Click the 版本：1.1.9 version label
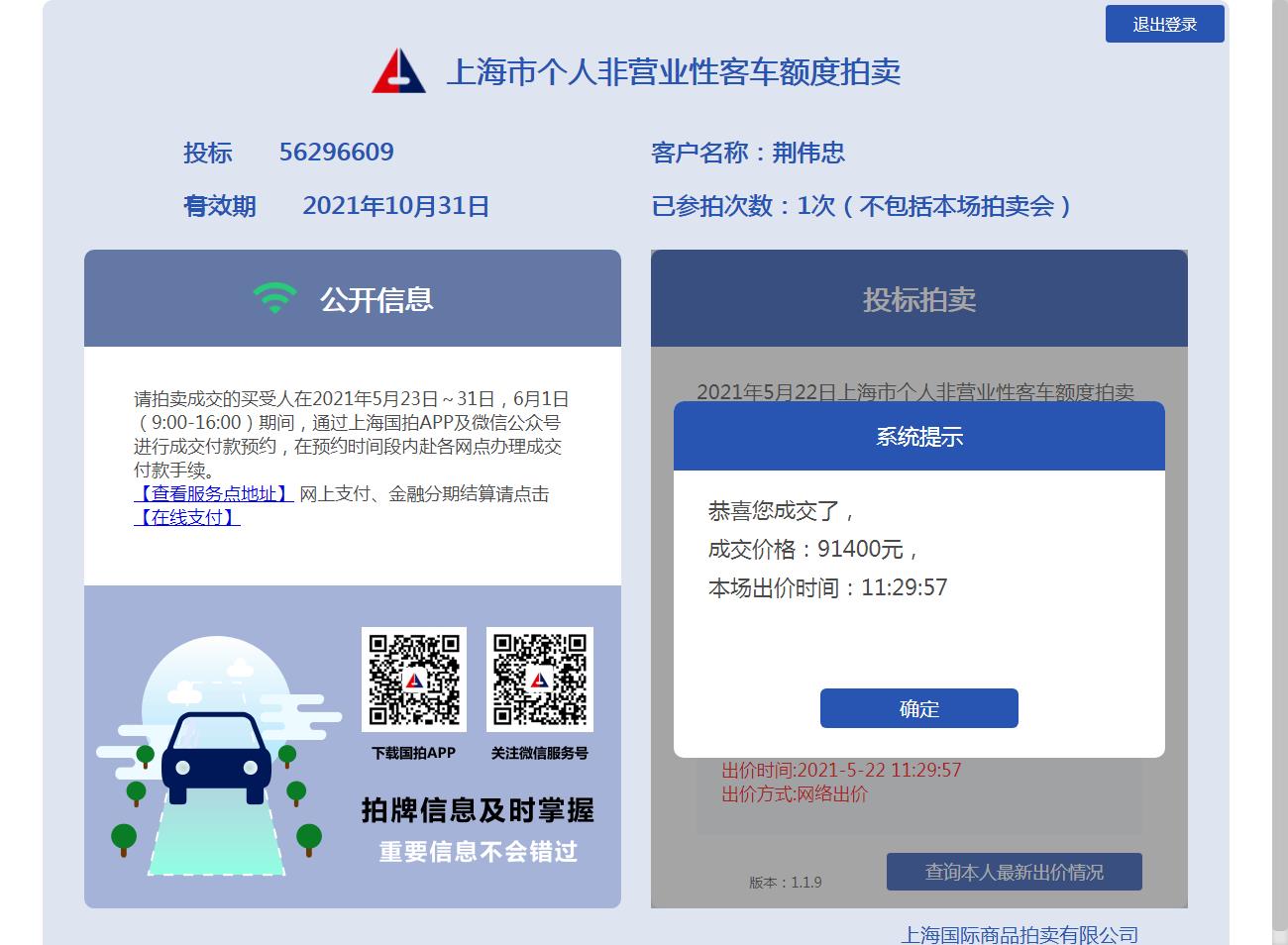1288x945 pixels. click(786, 882)
